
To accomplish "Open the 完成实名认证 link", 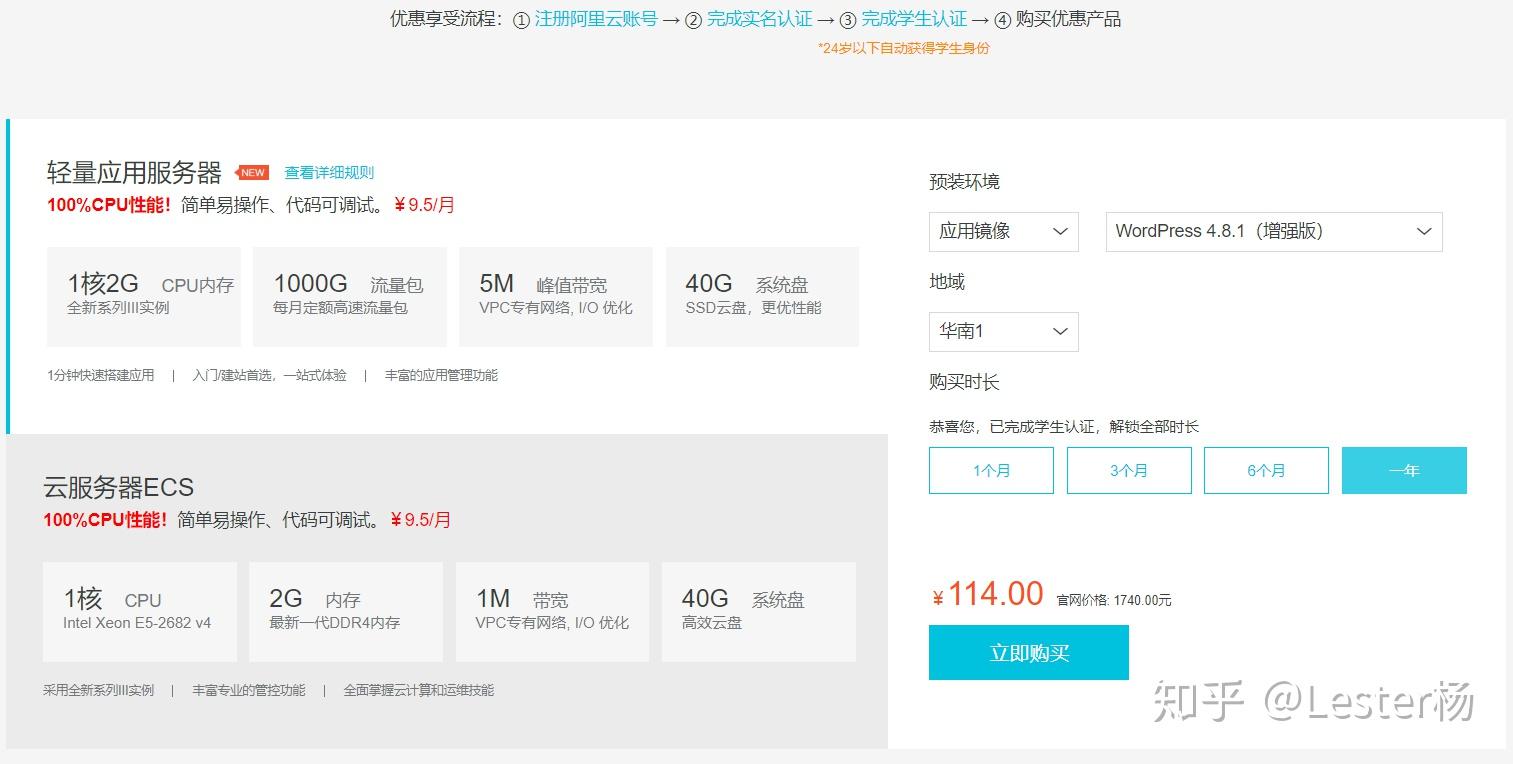I will 759,19.
